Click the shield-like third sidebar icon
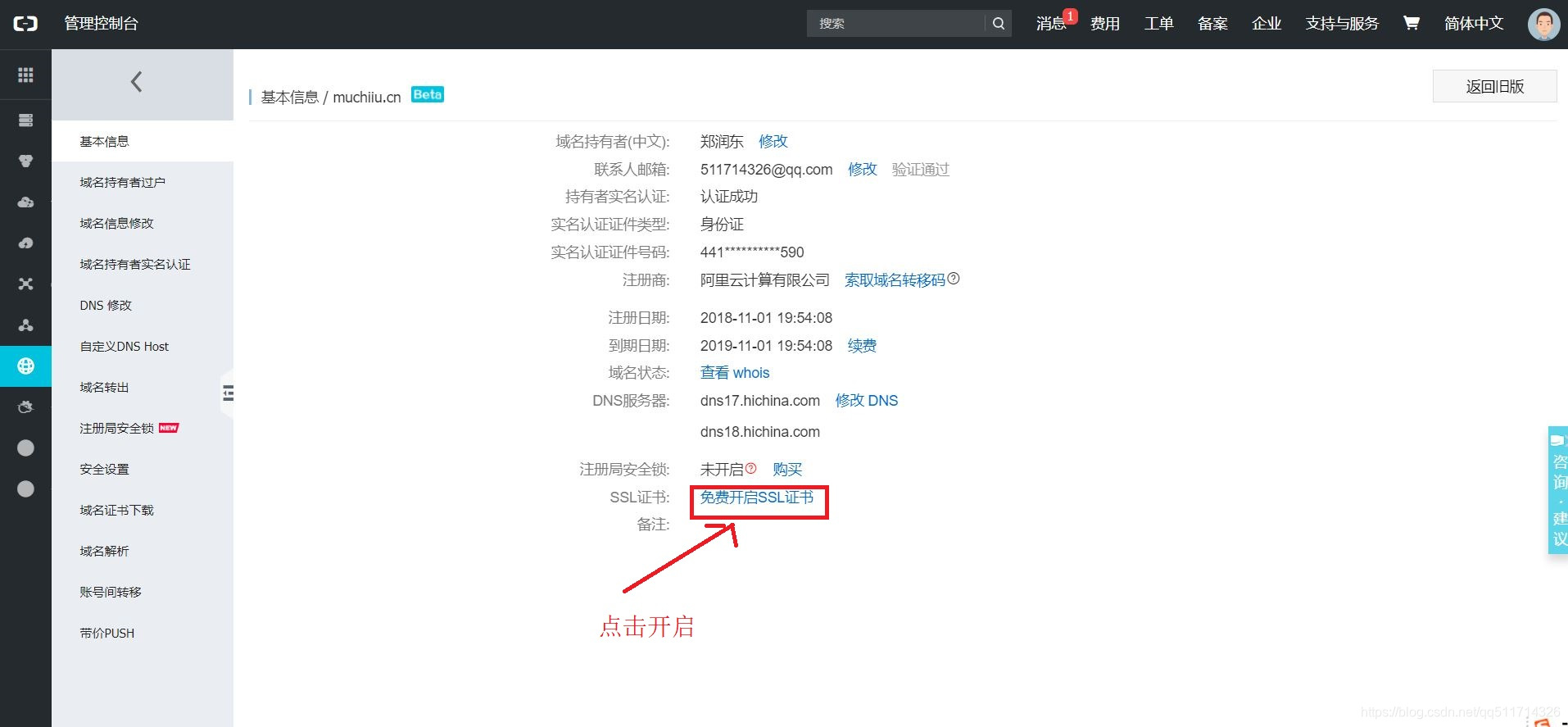This screenshot has height=727, width=1568. (x=25, y=161)
